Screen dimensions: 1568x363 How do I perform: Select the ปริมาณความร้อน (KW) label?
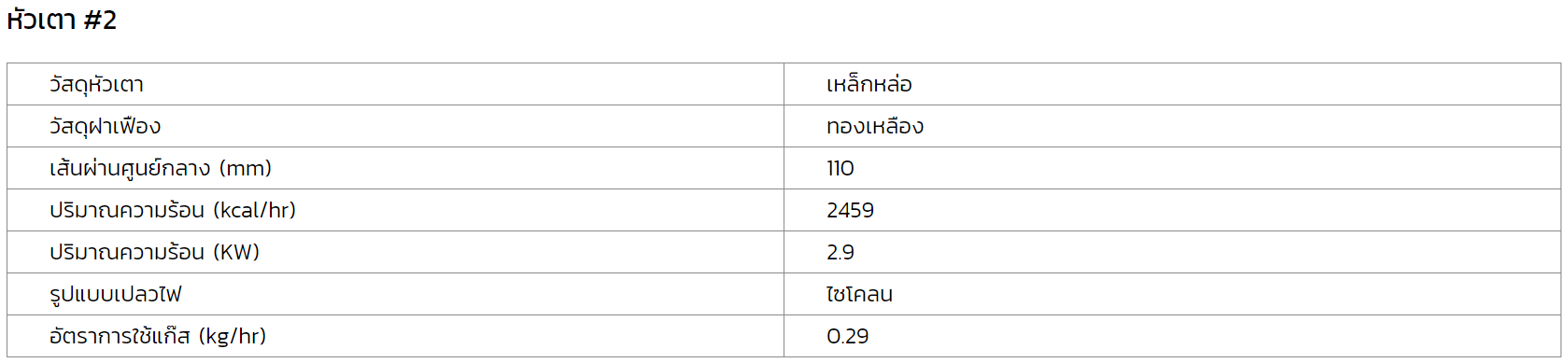[x=154, y=253]
